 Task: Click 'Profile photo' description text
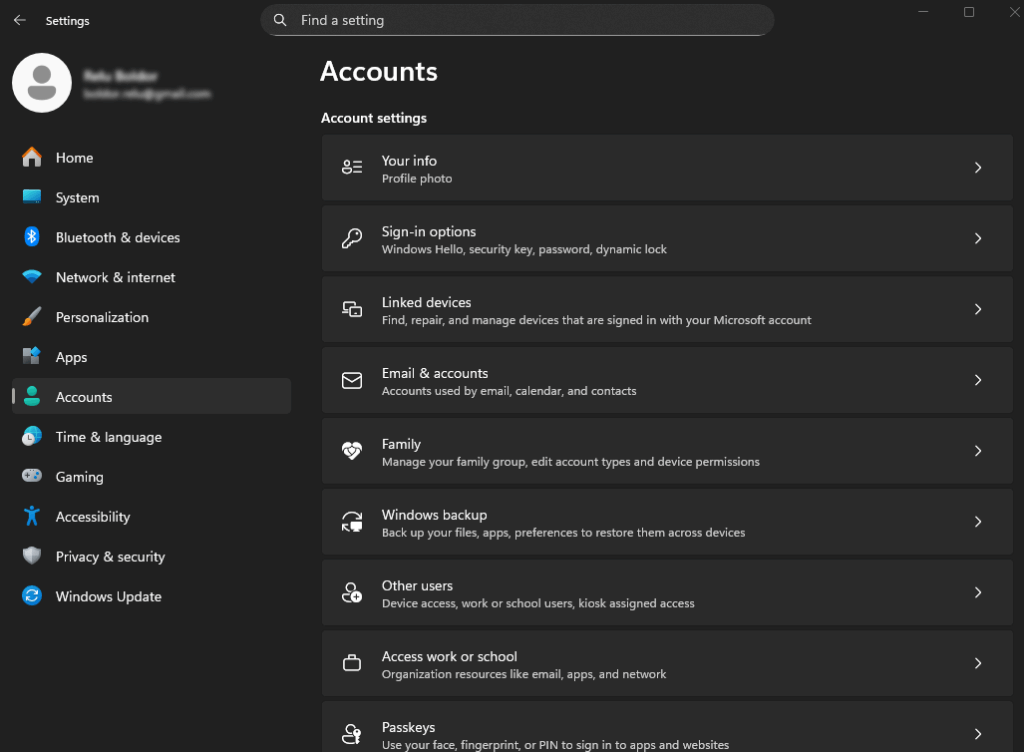coord(417,179)
